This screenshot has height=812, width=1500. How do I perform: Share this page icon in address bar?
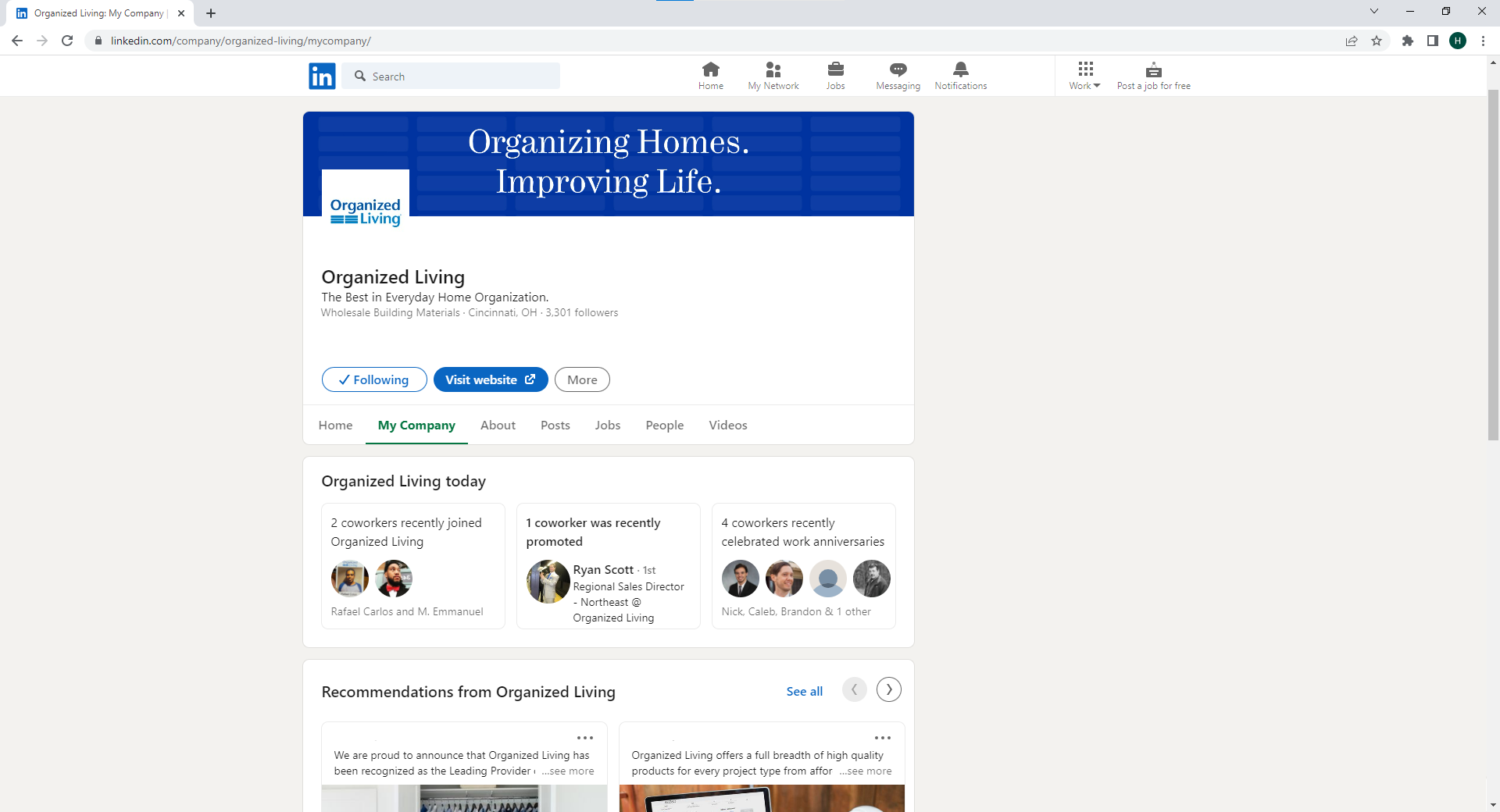1351,41
